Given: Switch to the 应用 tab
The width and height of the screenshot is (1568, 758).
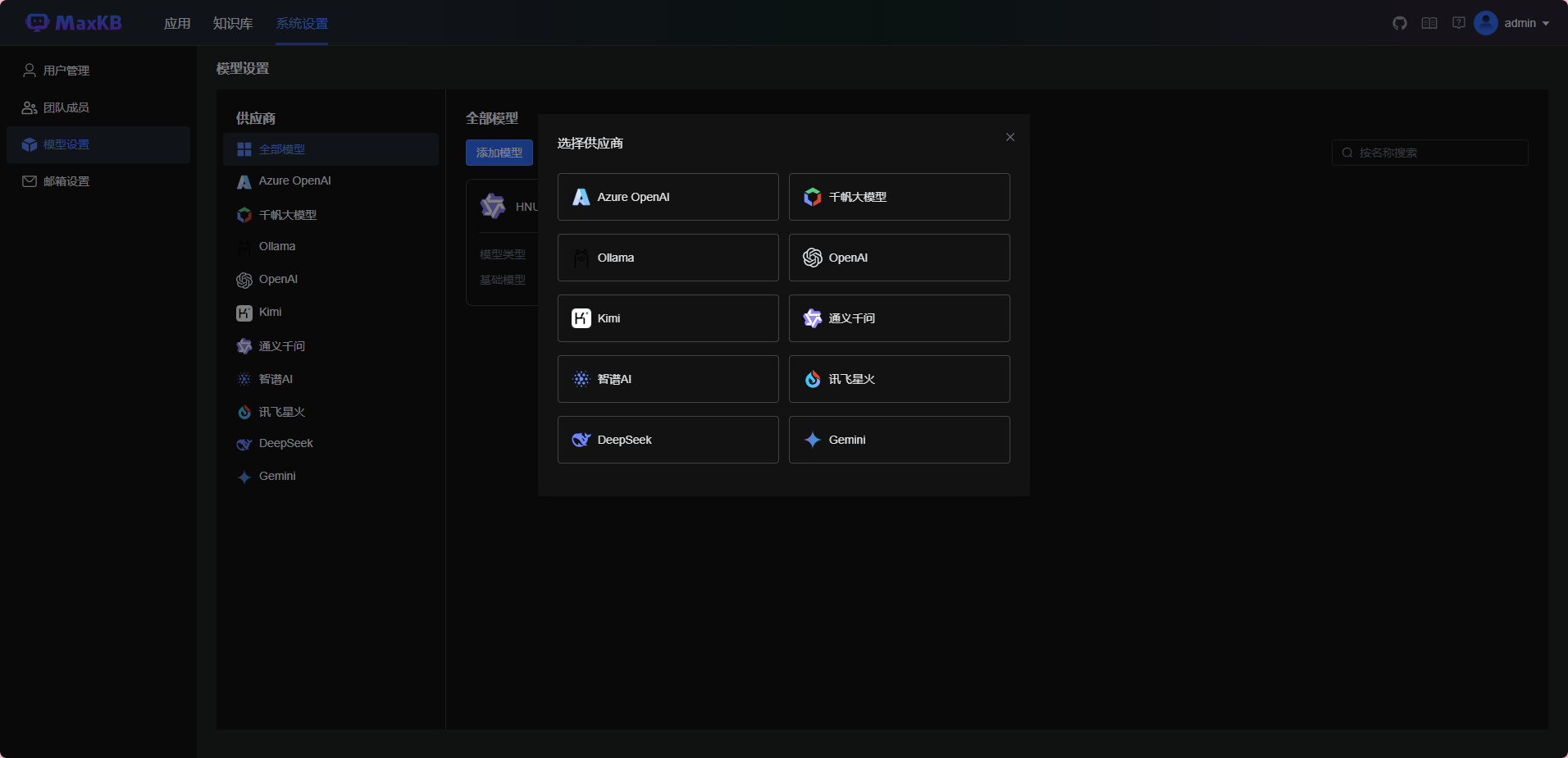Looking at the screenshot, I should [x=177, y=23].
